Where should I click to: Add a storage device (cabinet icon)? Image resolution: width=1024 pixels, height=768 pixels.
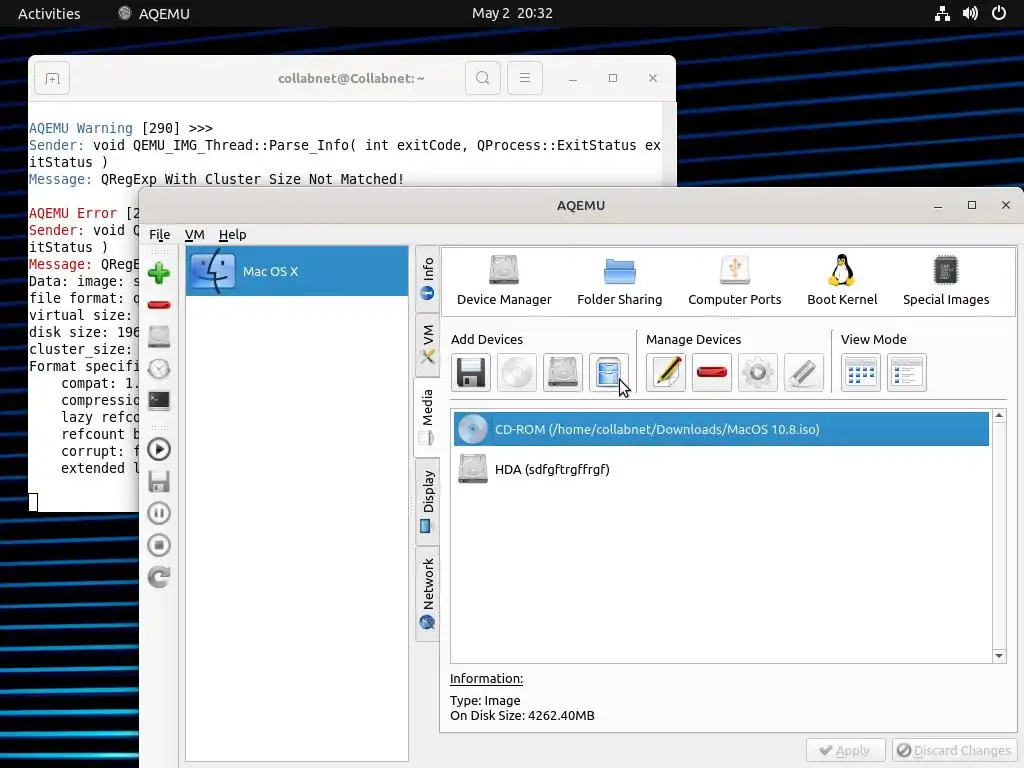609,373
